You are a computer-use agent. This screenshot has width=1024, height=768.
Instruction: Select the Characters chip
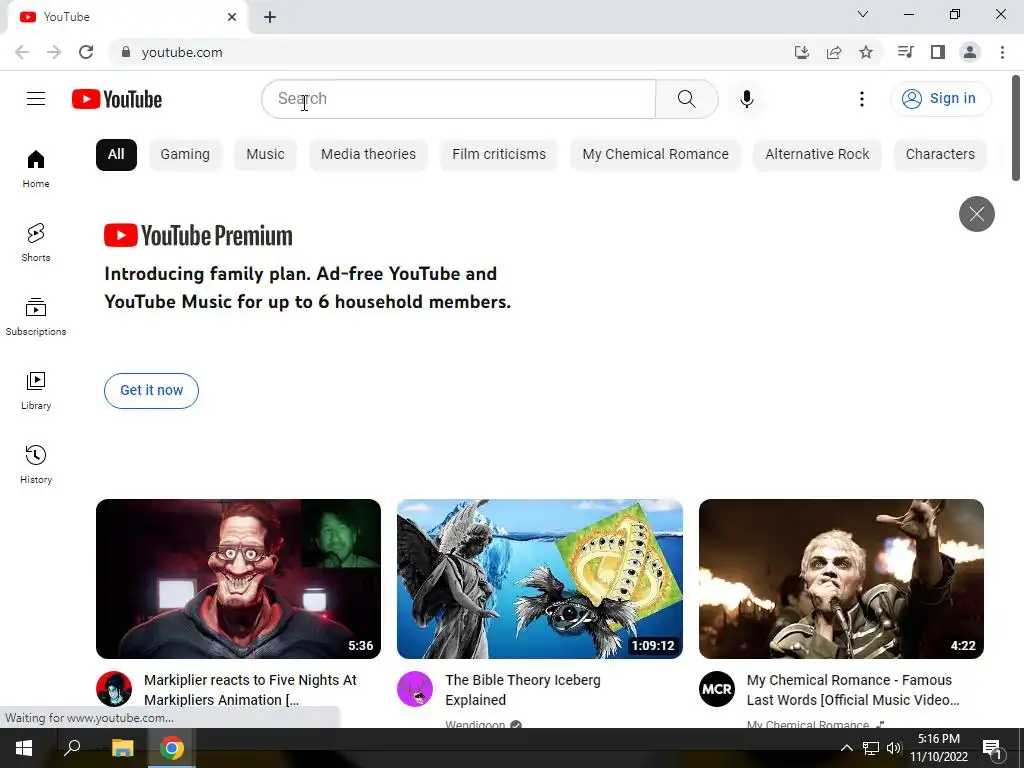(x=940, y=155)
